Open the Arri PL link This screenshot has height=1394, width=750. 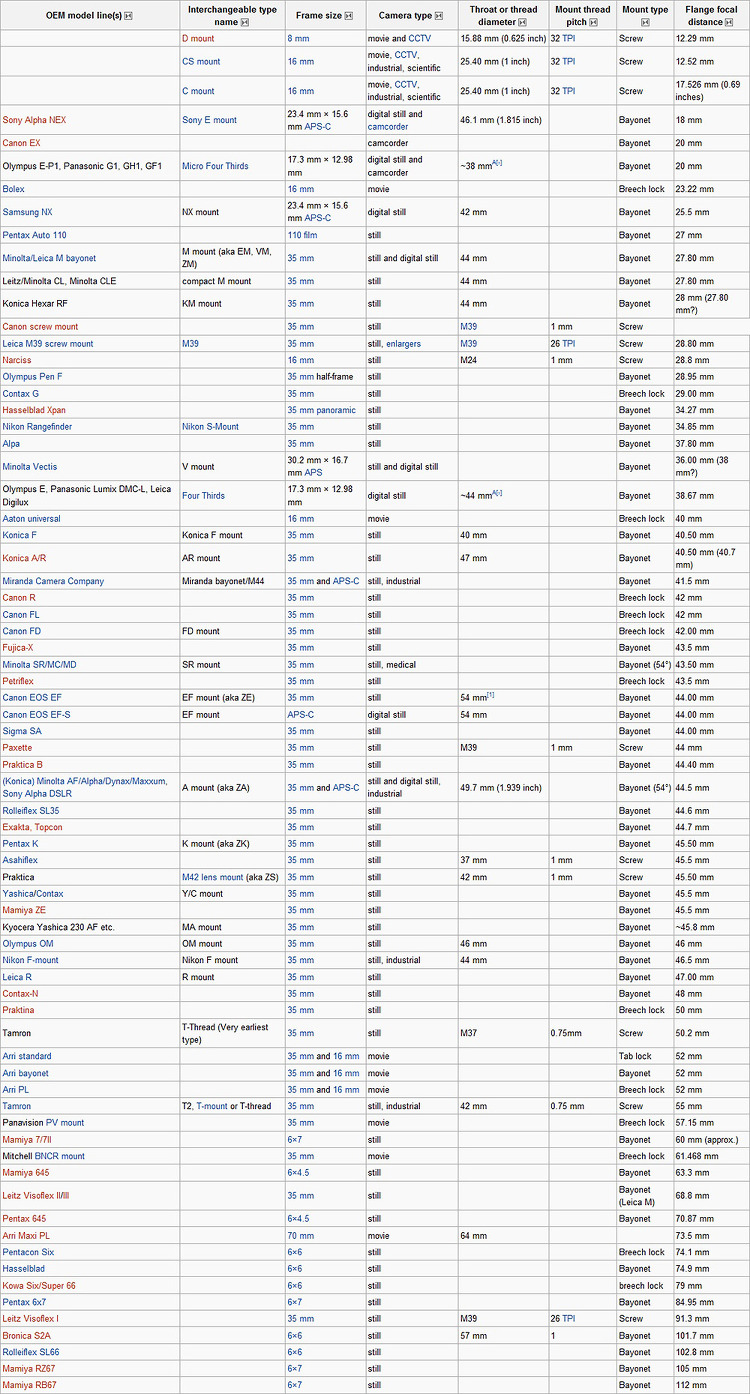point(16,1089)
